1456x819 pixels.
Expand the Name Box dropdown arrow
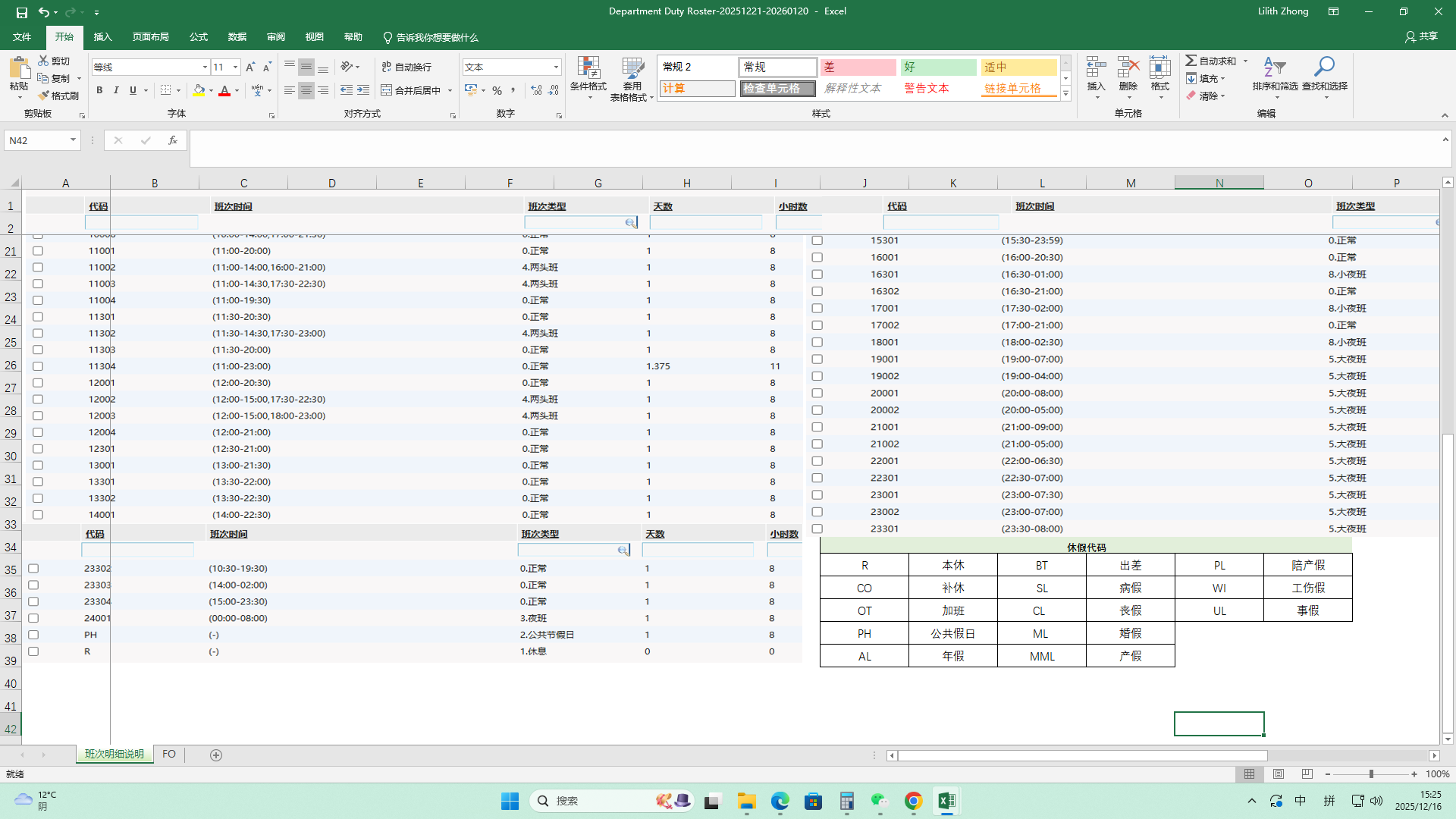tap(73, 140)
